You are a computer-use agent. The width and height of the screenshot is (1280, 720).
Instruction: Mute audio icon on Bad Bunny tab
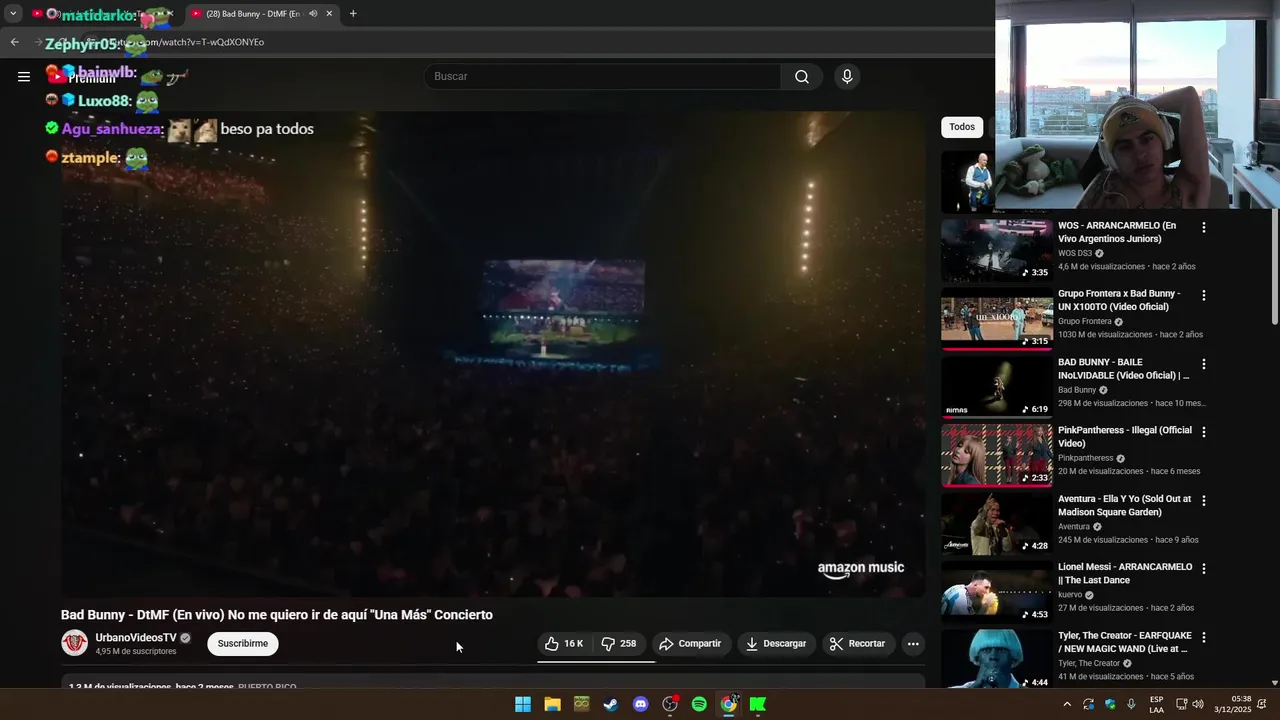point(312,14)
